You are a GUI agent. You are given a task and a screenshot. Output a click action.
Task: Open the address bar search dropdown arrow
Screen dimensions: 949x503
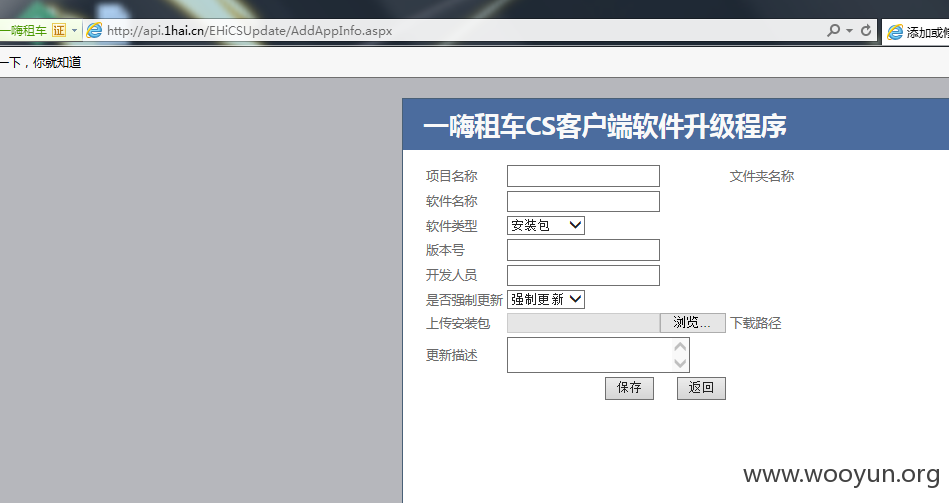point(850,30)
